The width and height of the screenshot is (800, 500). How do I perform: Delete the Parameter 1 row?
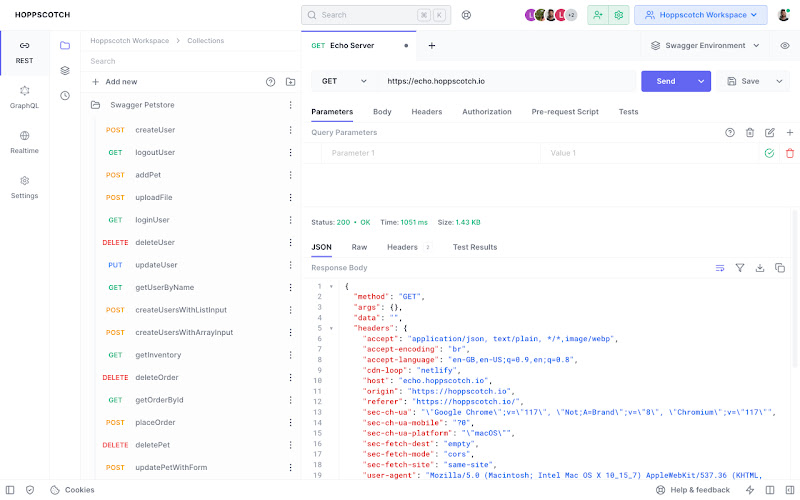coord(789,153)
